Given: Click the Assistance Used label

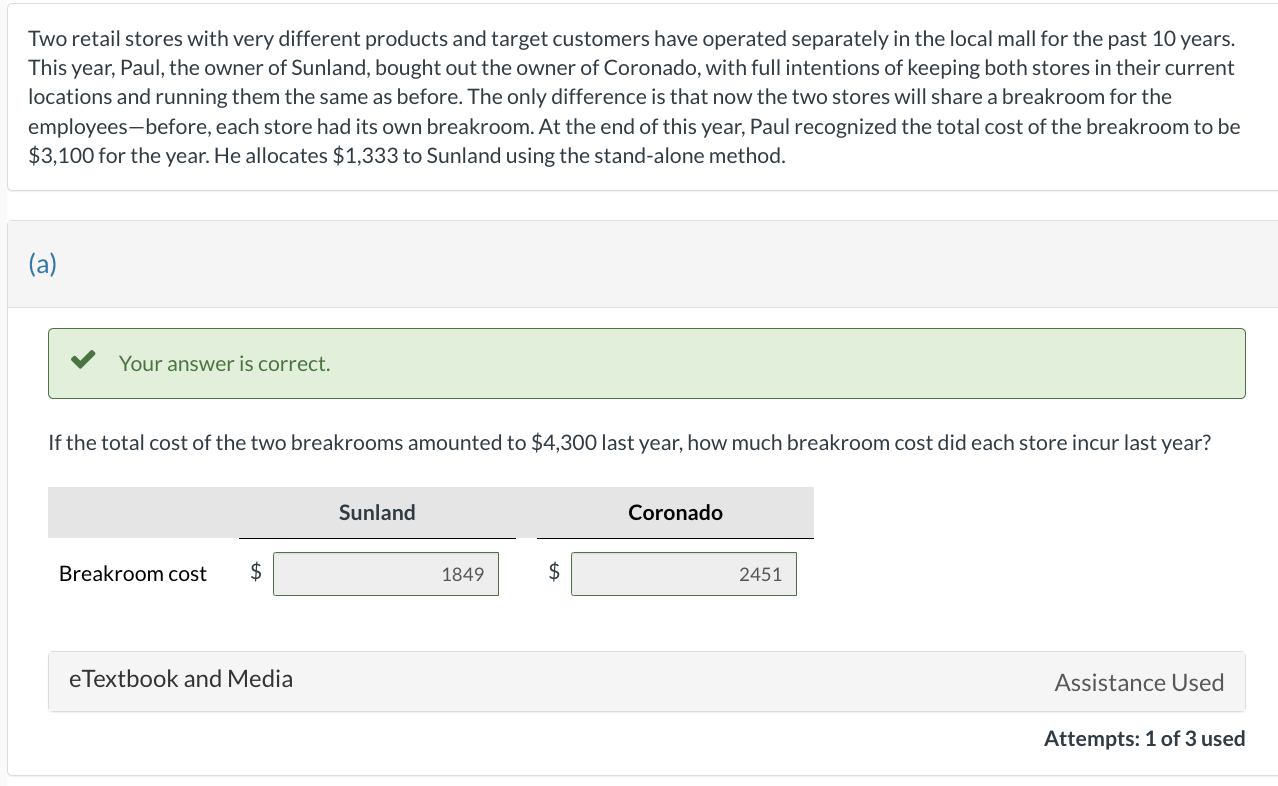Looking at the screenshot, I should point(1139,683).
